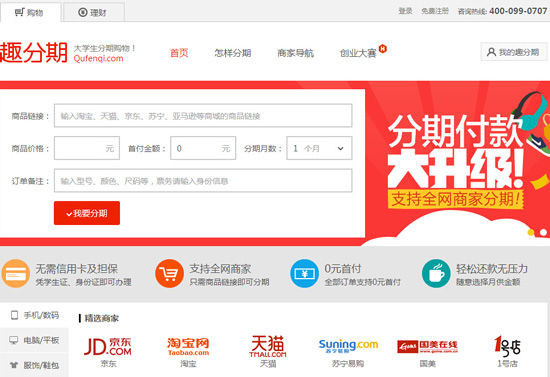Image resolution: width=550 pixels, height=377 pixels.
Task: Open the 淘宝网 Taobao merchant logo
Action: click(x=188, y=346)
